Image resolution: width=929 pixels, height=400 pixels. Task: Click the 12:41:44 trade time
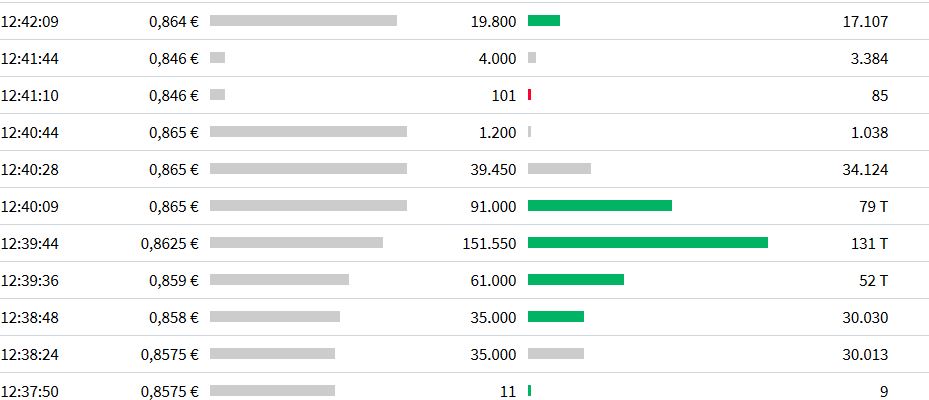[x=30, y=58]
